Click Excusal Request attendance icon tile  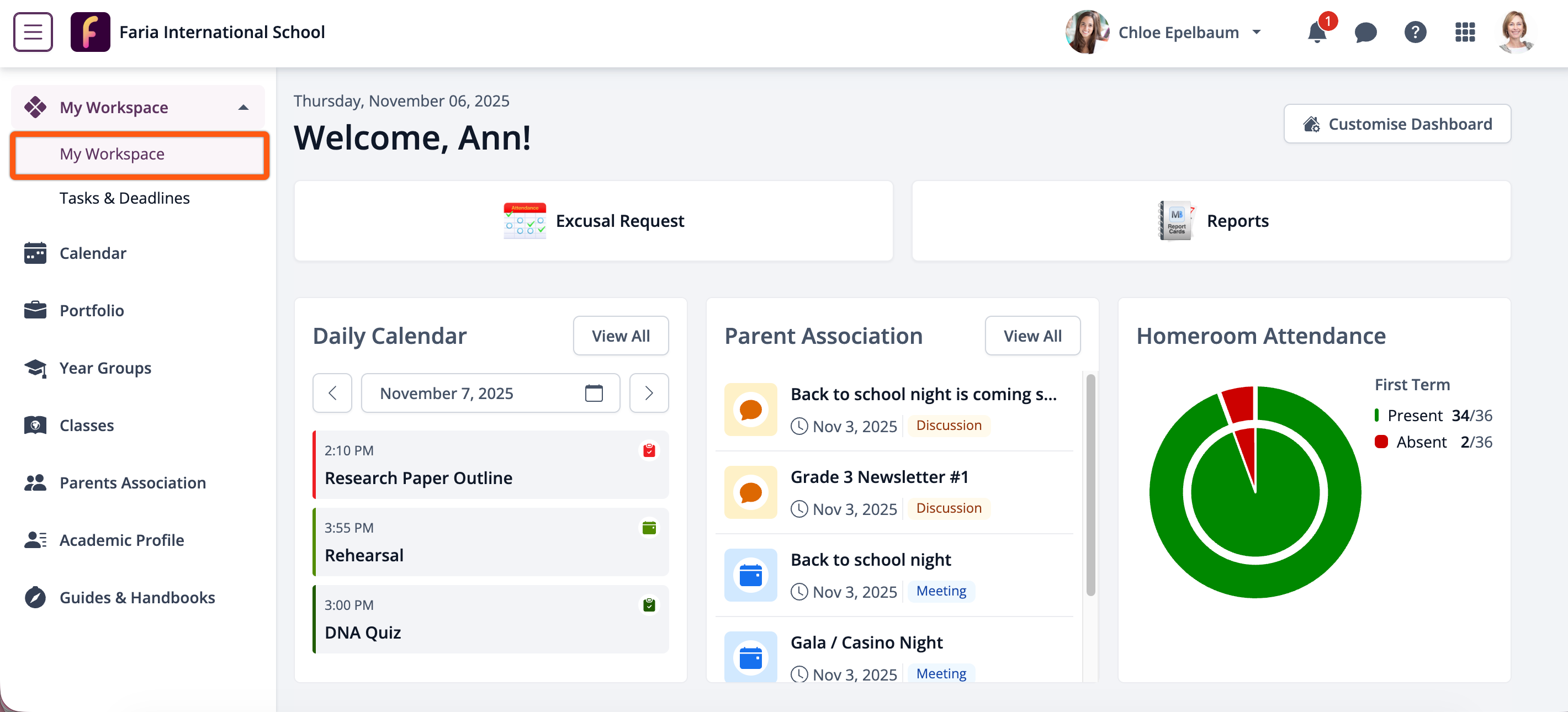525,221
